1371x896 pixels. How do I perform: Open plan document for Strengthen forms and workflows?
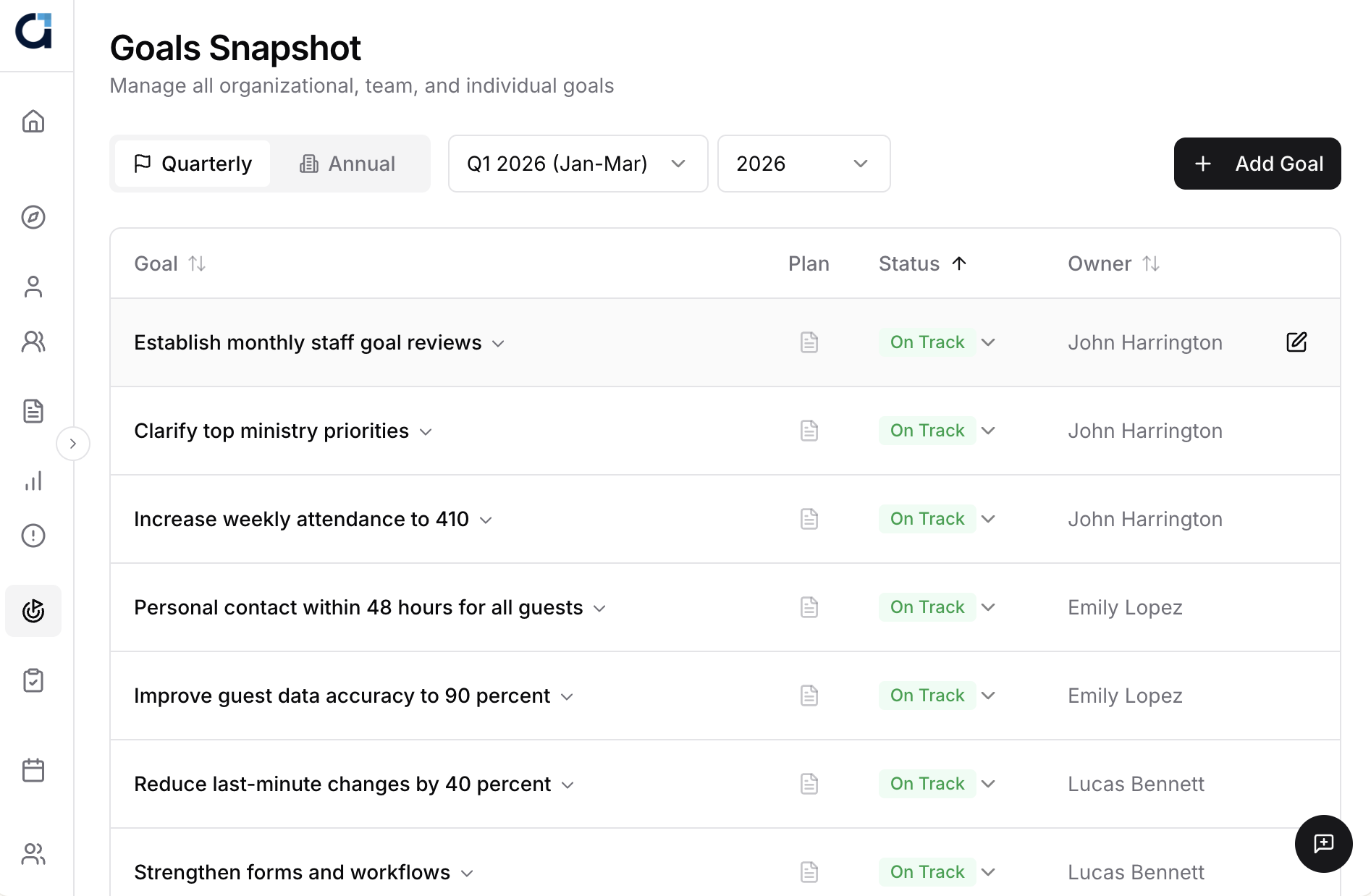(x=809, y=872)
